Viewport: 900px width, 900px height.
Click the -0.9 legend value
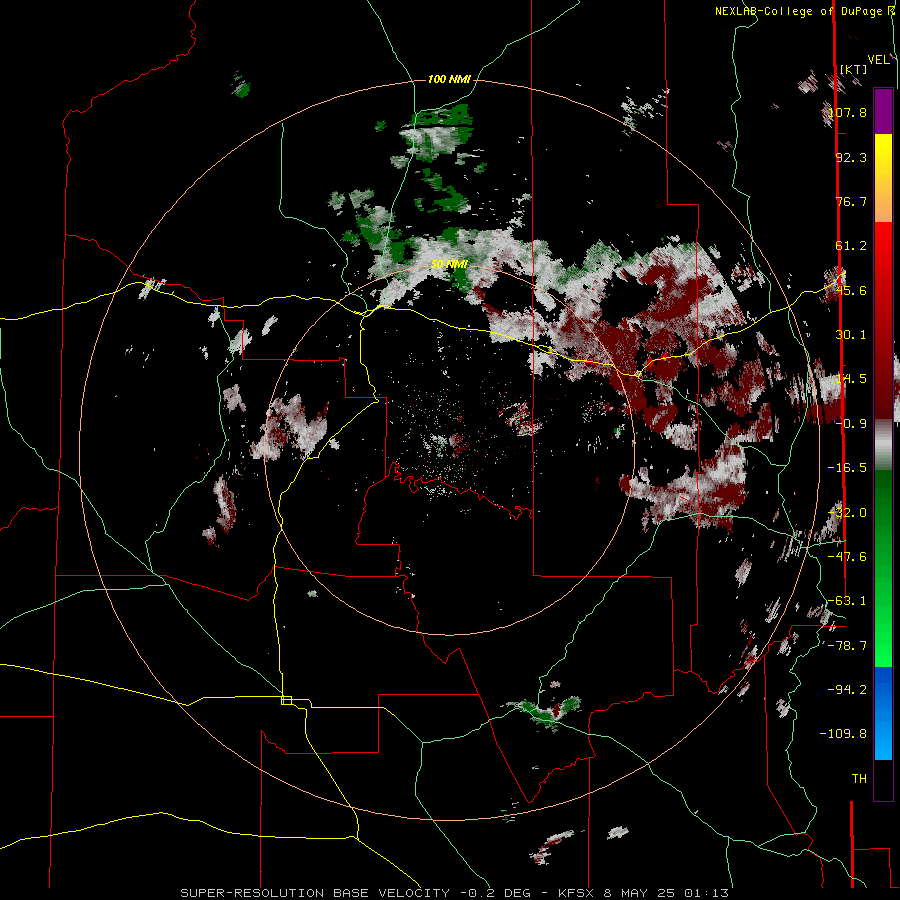[851, 424]
